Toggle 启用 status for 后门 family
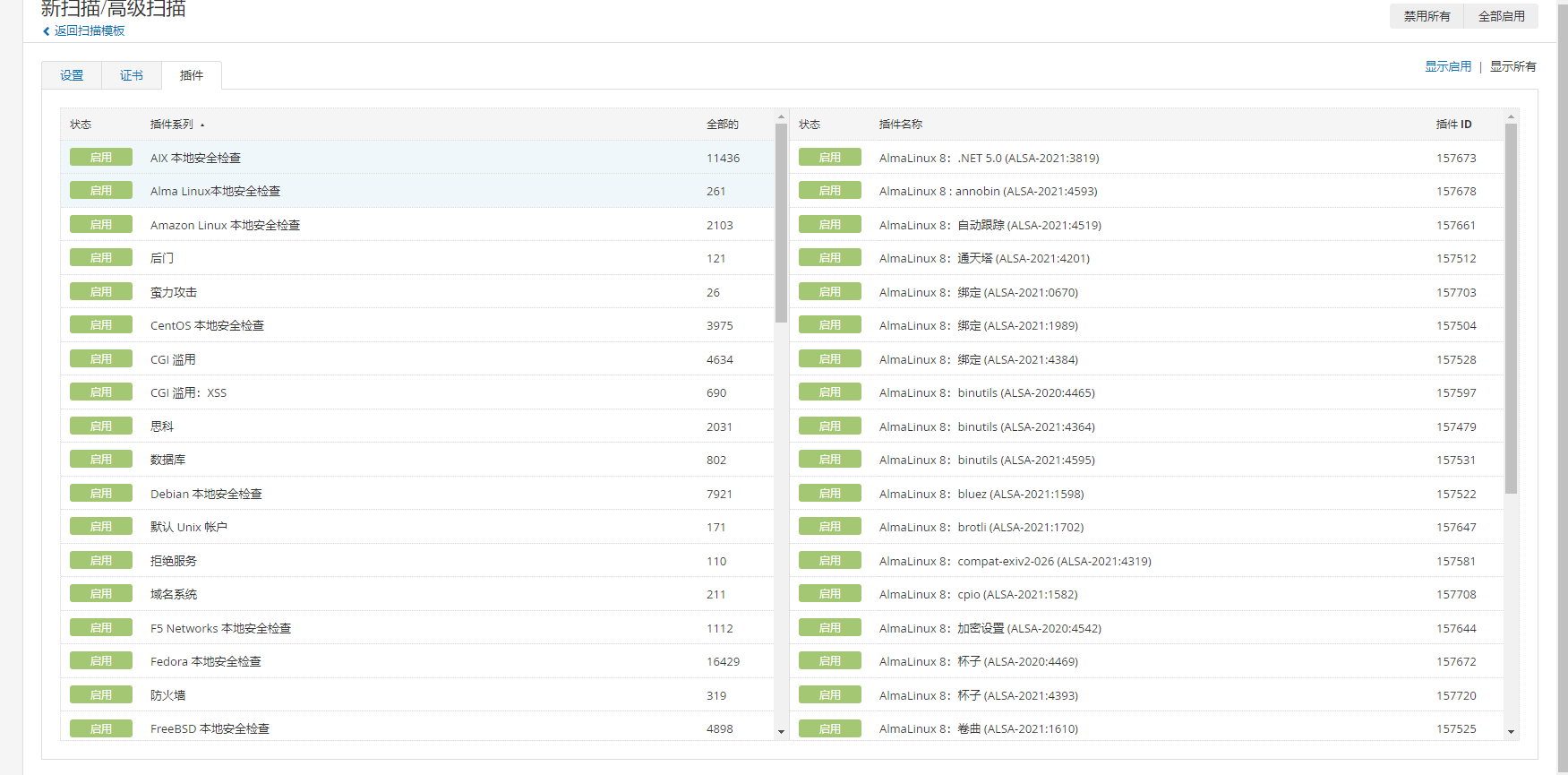The width and height of the screenshot is (1568, 775). click(x=101, y=257)
